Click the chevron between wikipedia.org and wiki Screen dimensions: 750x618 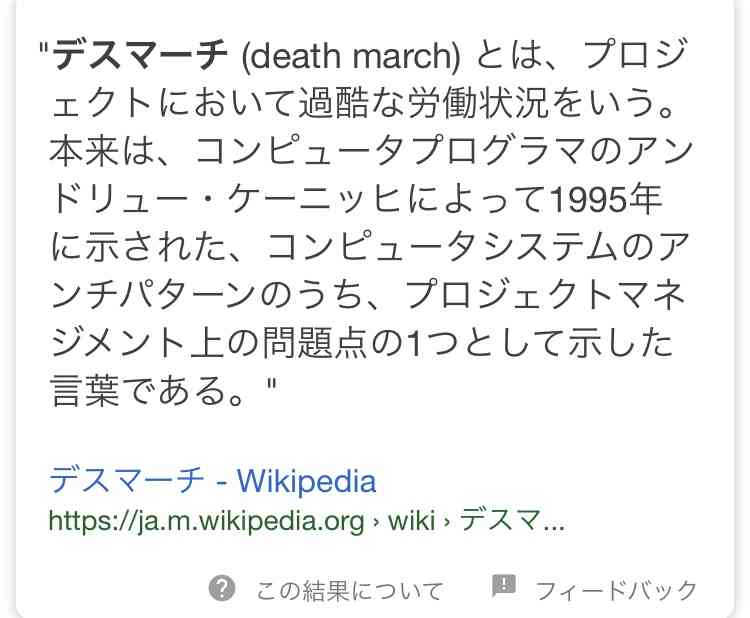click(x=376, y=521)
